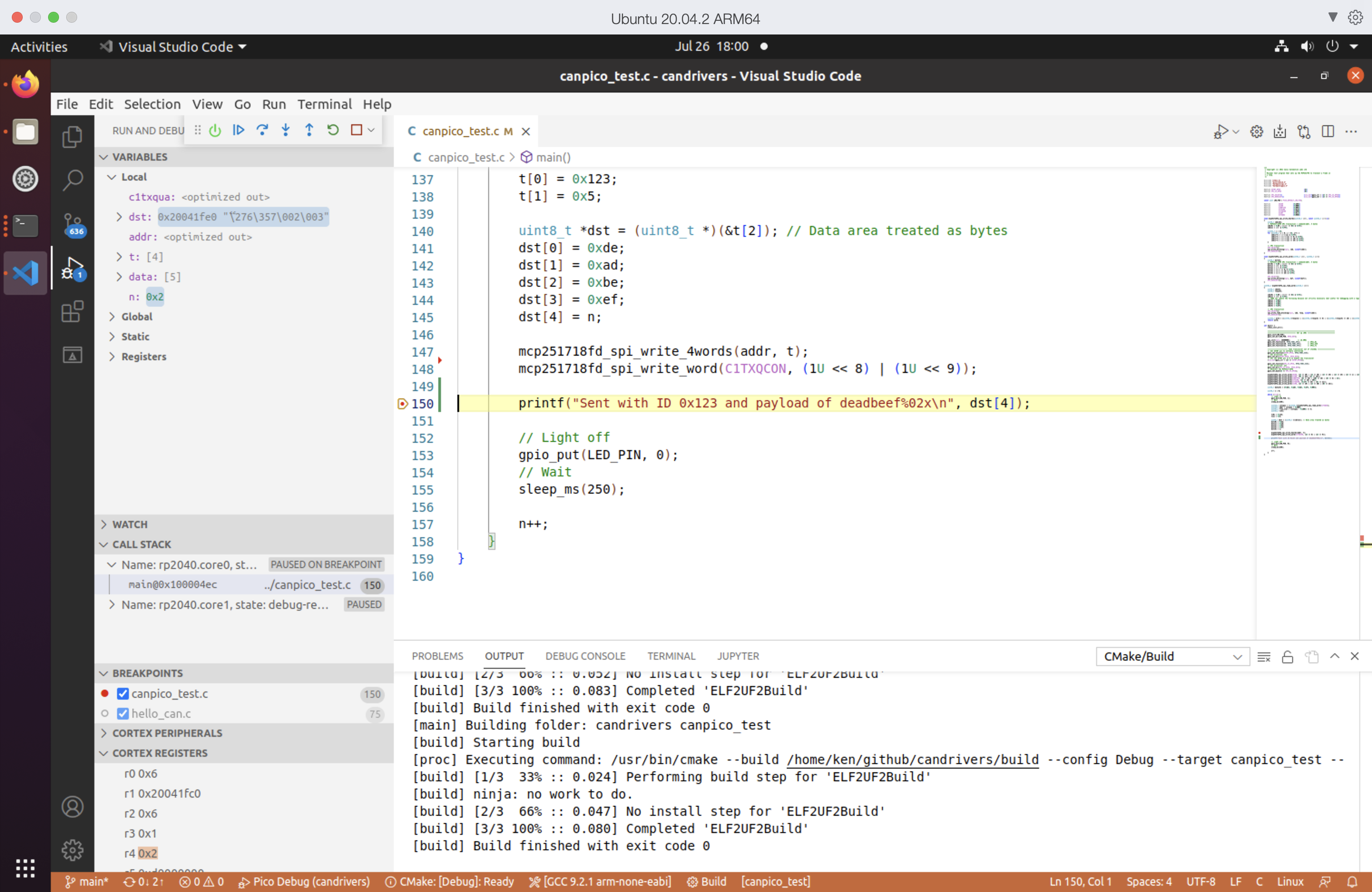This screenshot has width=1372, height=892.
Task: Split the editor right
Action: click(x=1328, y=132)
